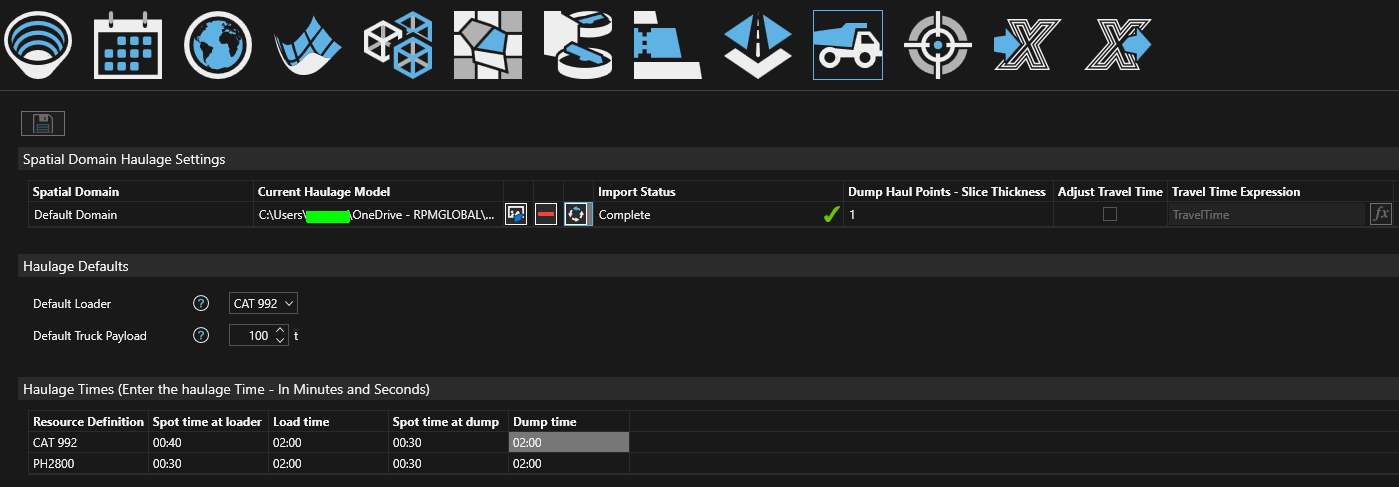Open the open-pit mine icon in toolbar
The width and height of the screenshot is (1399, 487).
click(x=39, y=45)
